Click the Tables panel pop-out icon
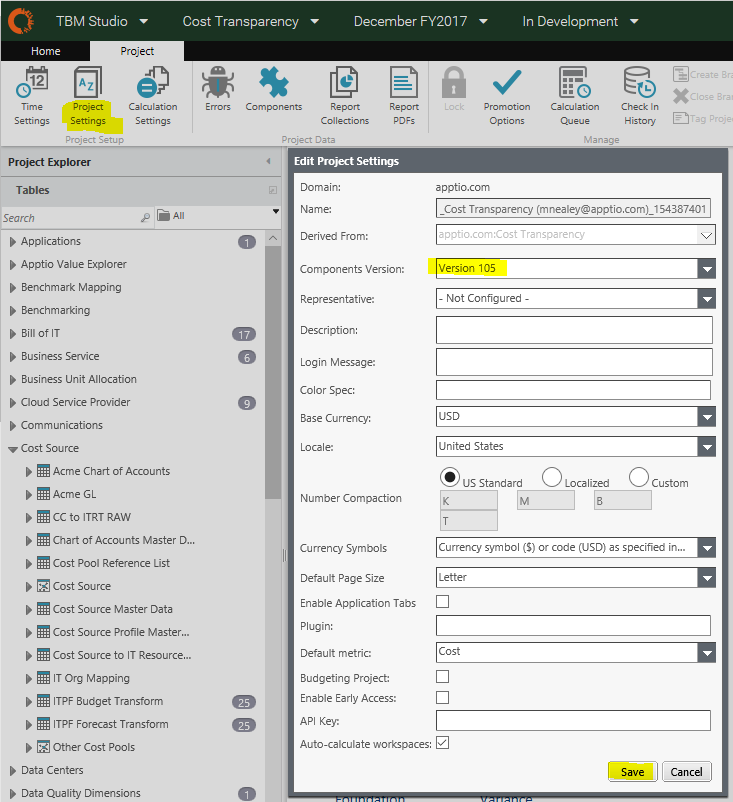This screenshot has height=802, width=733. (273, 190)
